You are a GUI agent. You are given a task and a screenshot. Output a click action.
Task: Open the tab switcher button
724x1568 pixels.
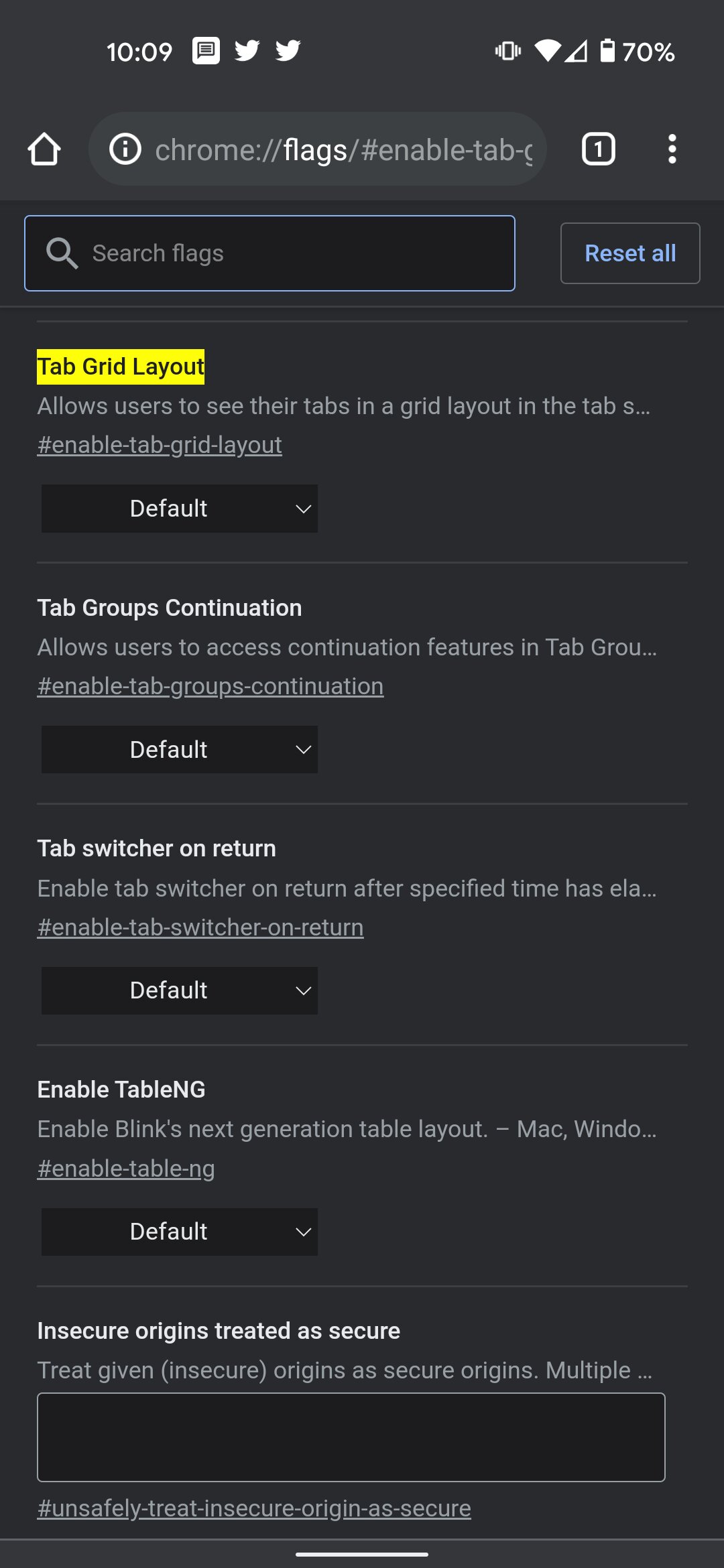(598, 149)
